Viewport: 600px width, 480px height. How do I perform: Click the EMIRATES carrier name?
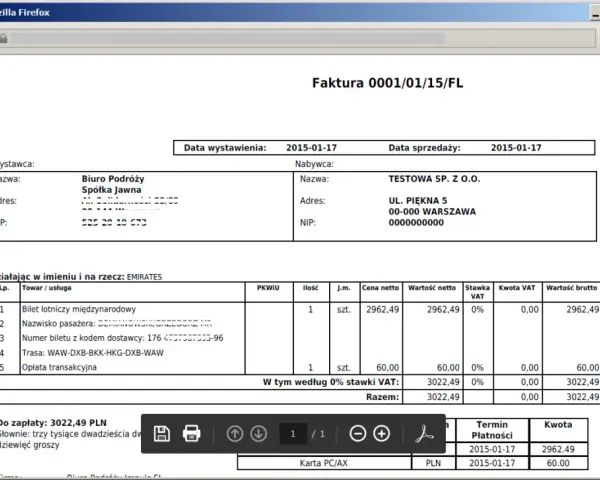(145, 277)
